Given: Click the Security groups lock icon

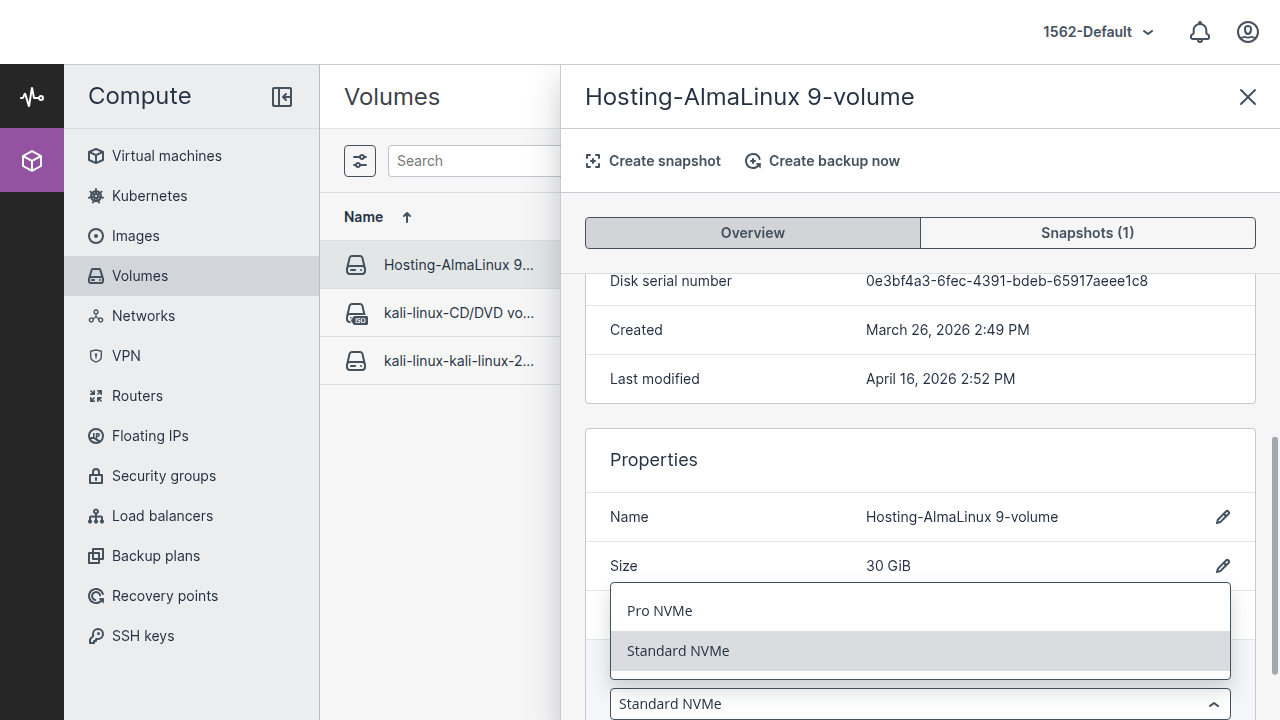Looking at the screenshot, I should pos(96,476).
